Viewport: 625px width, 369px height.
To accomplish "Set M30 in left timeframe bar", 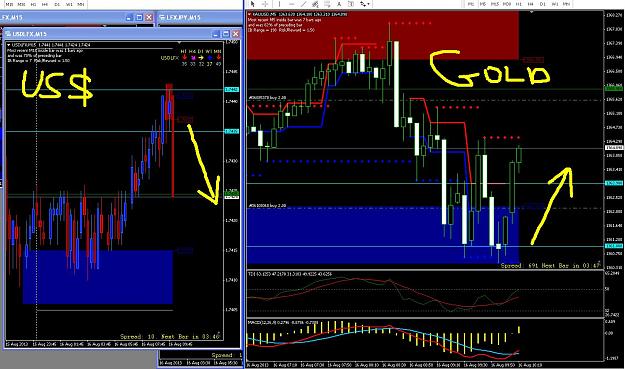I will pyautogui.click(x=21, y=4).
